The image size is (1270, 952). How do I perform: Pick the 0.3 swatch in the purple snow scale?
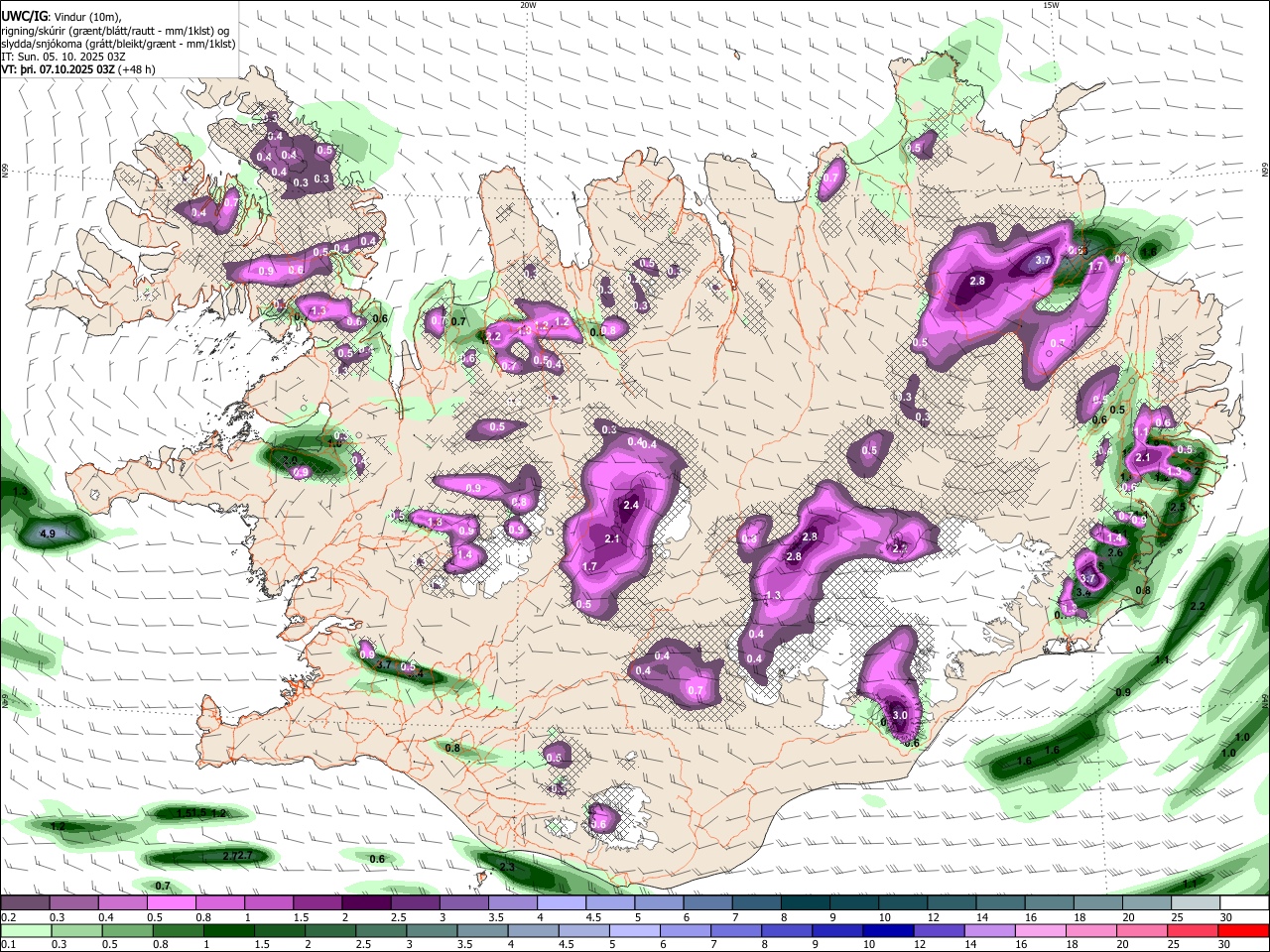73,903
